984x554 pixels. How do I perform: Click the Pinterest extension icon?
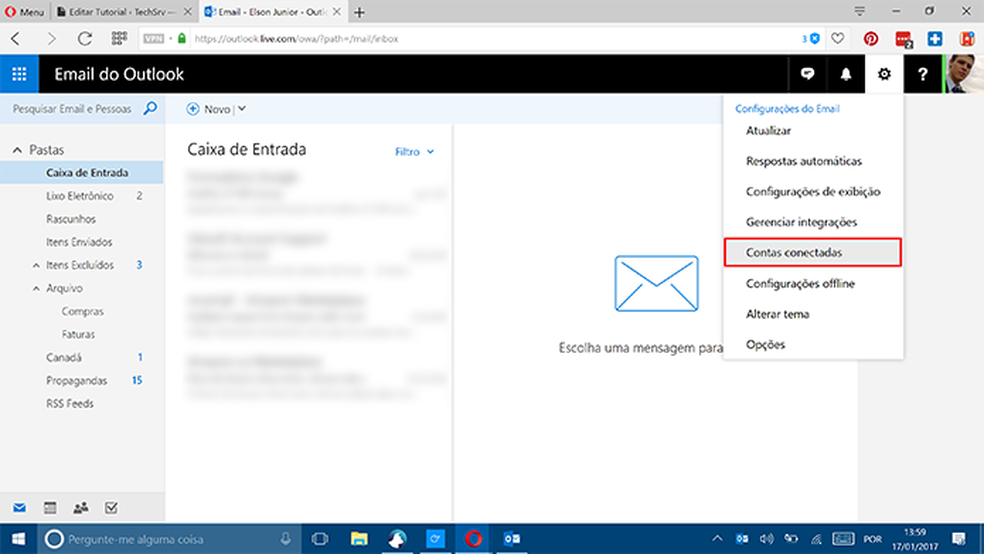870,39
